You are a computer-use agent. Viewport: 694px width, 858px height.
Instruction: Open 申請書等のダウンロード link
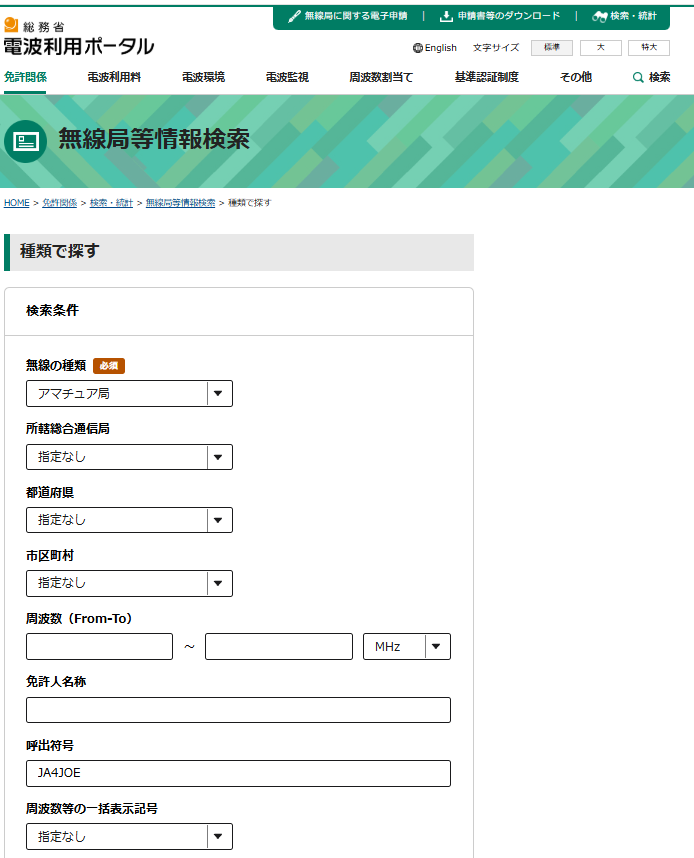click(509, 16)
